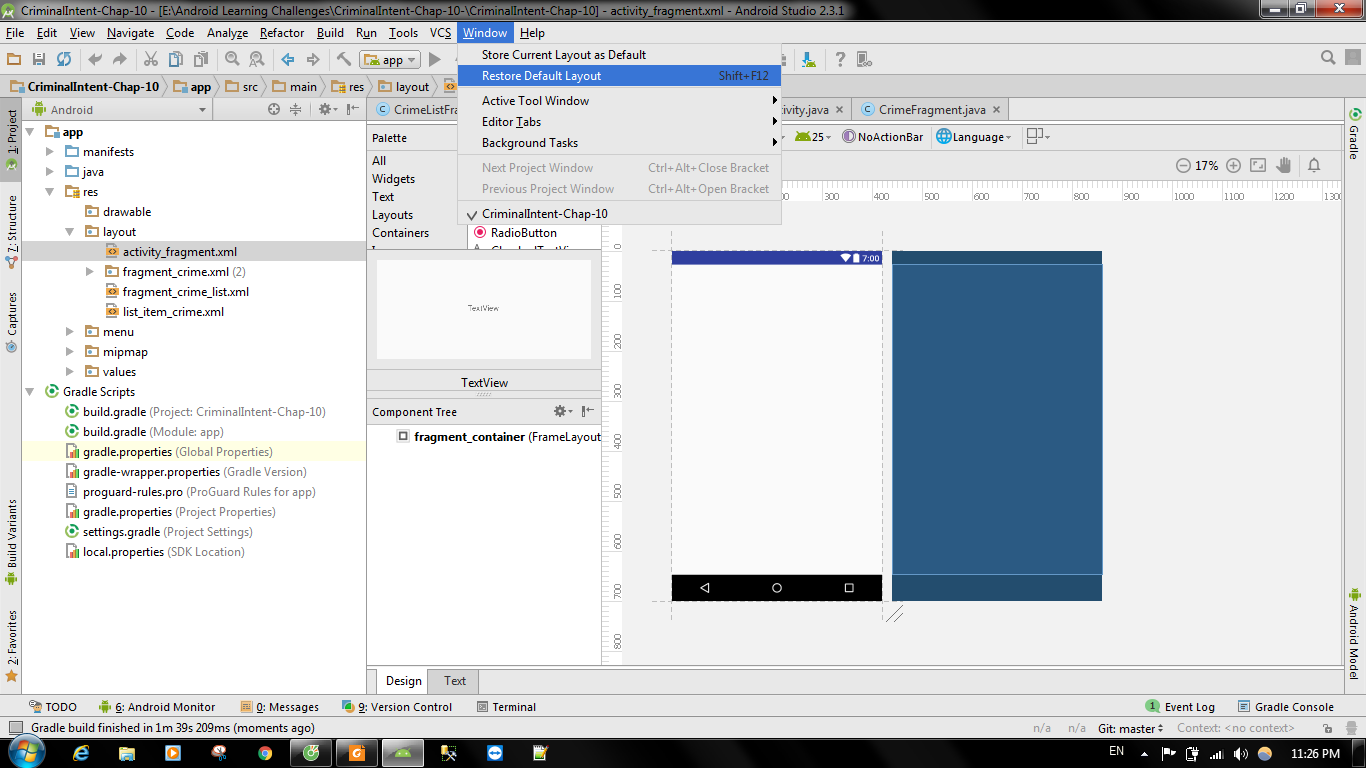Open the API 25 version dropdown
Image resolution: width=1366 pixels, height=768 pixels.
click(813, 137)
